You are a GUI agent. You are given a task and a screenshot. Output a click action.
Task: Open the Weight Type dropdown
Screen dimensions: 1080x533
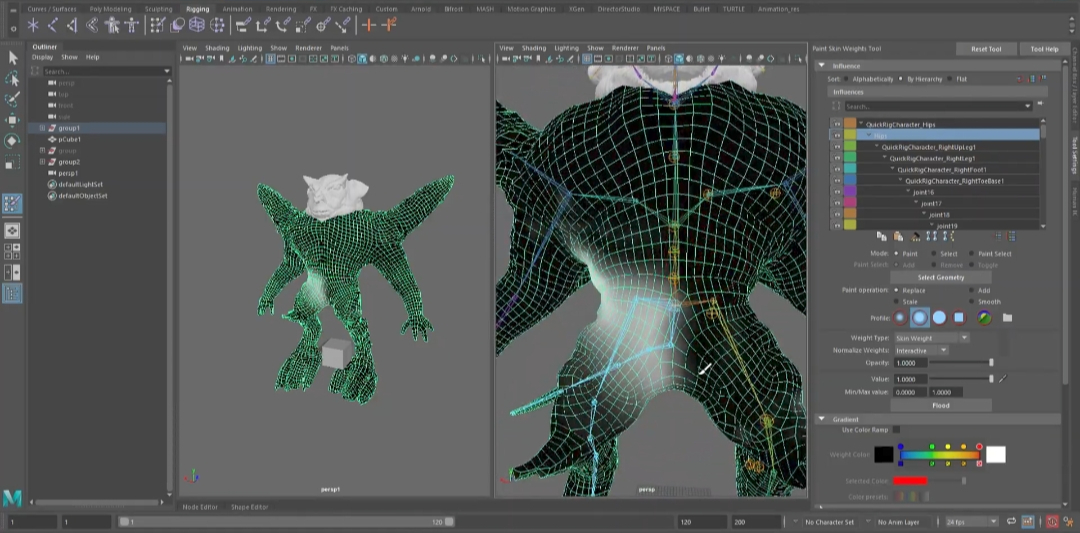(x=931, y=338)
